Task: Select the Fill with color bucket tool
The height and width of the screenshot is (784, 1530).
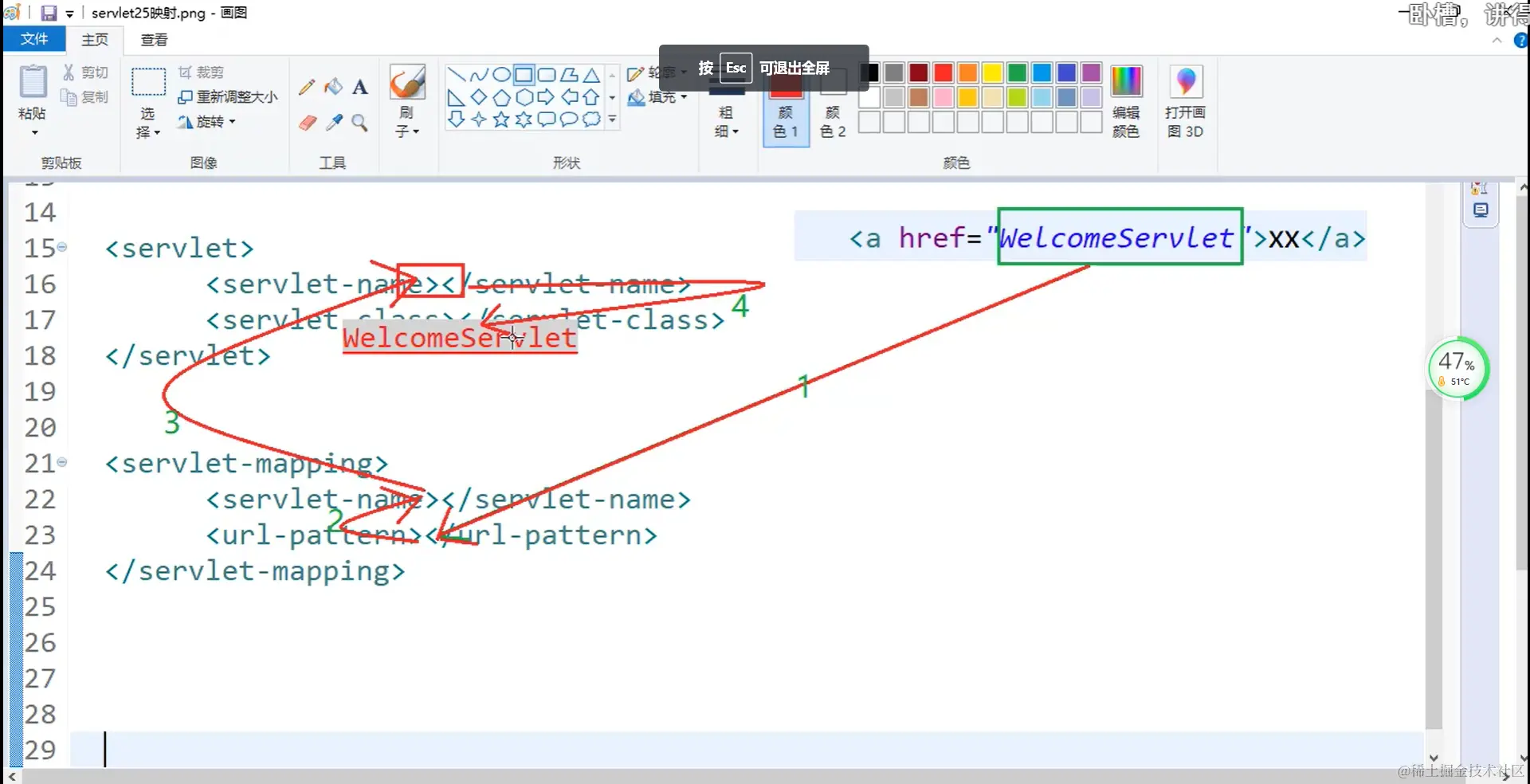Action: coord(333,88)
